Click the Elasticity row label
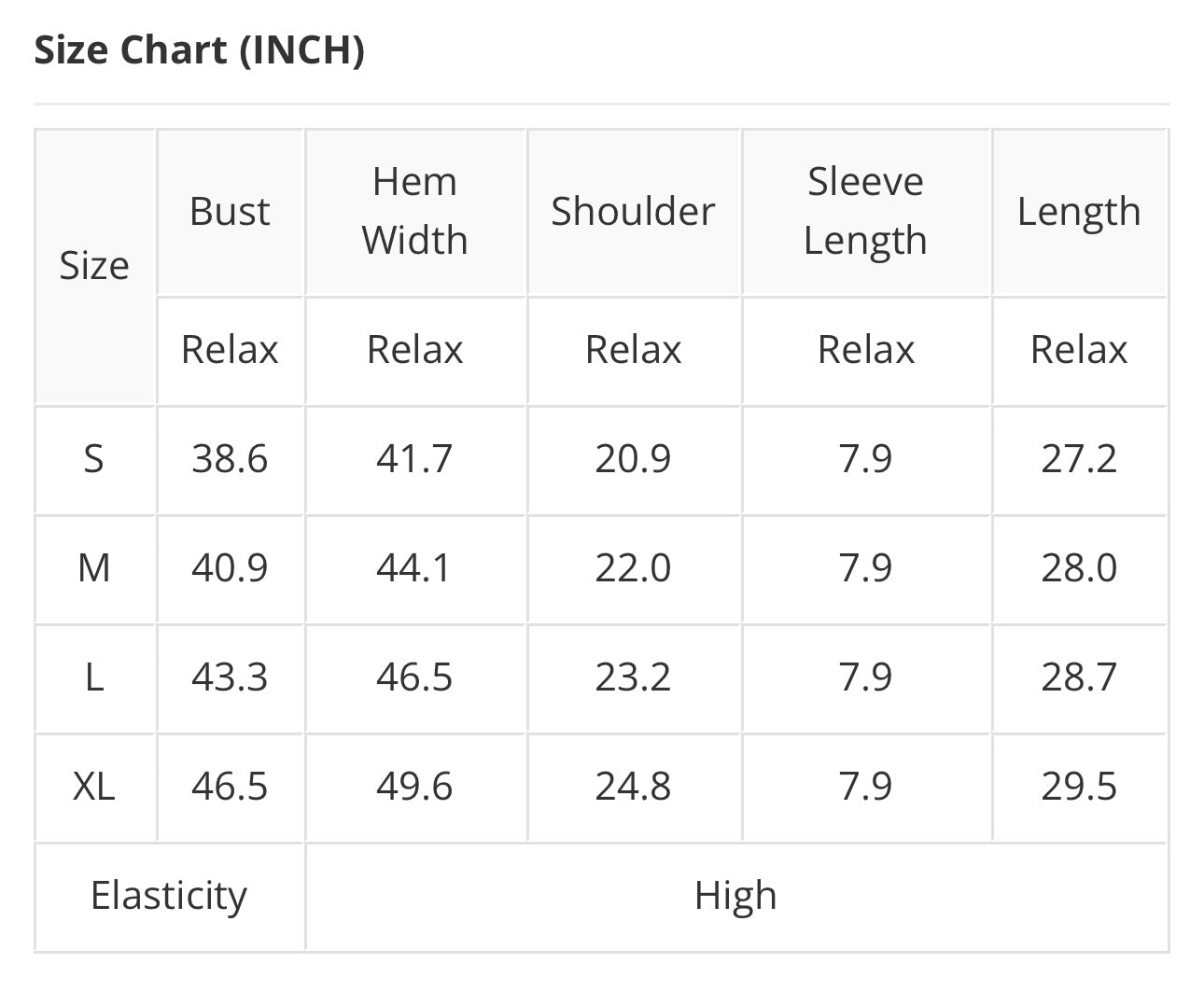1204x991 pixels. pos(169,896)
